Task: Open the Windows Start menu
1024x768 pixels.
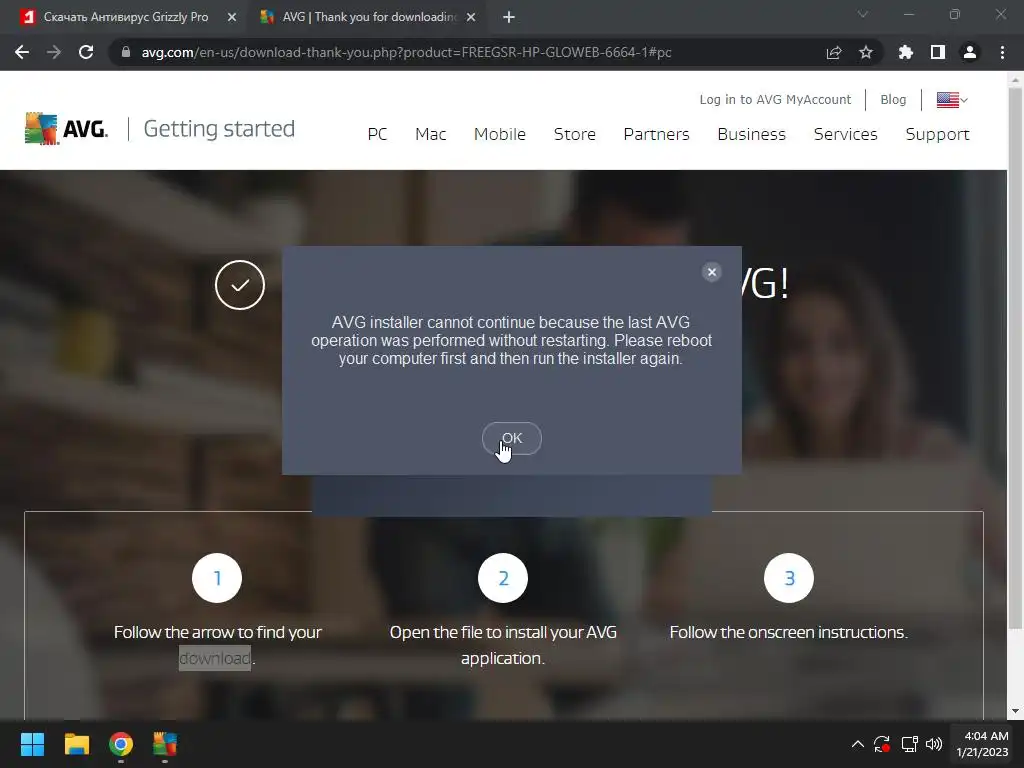Action: pyautogui.click(x=32, y=744)
